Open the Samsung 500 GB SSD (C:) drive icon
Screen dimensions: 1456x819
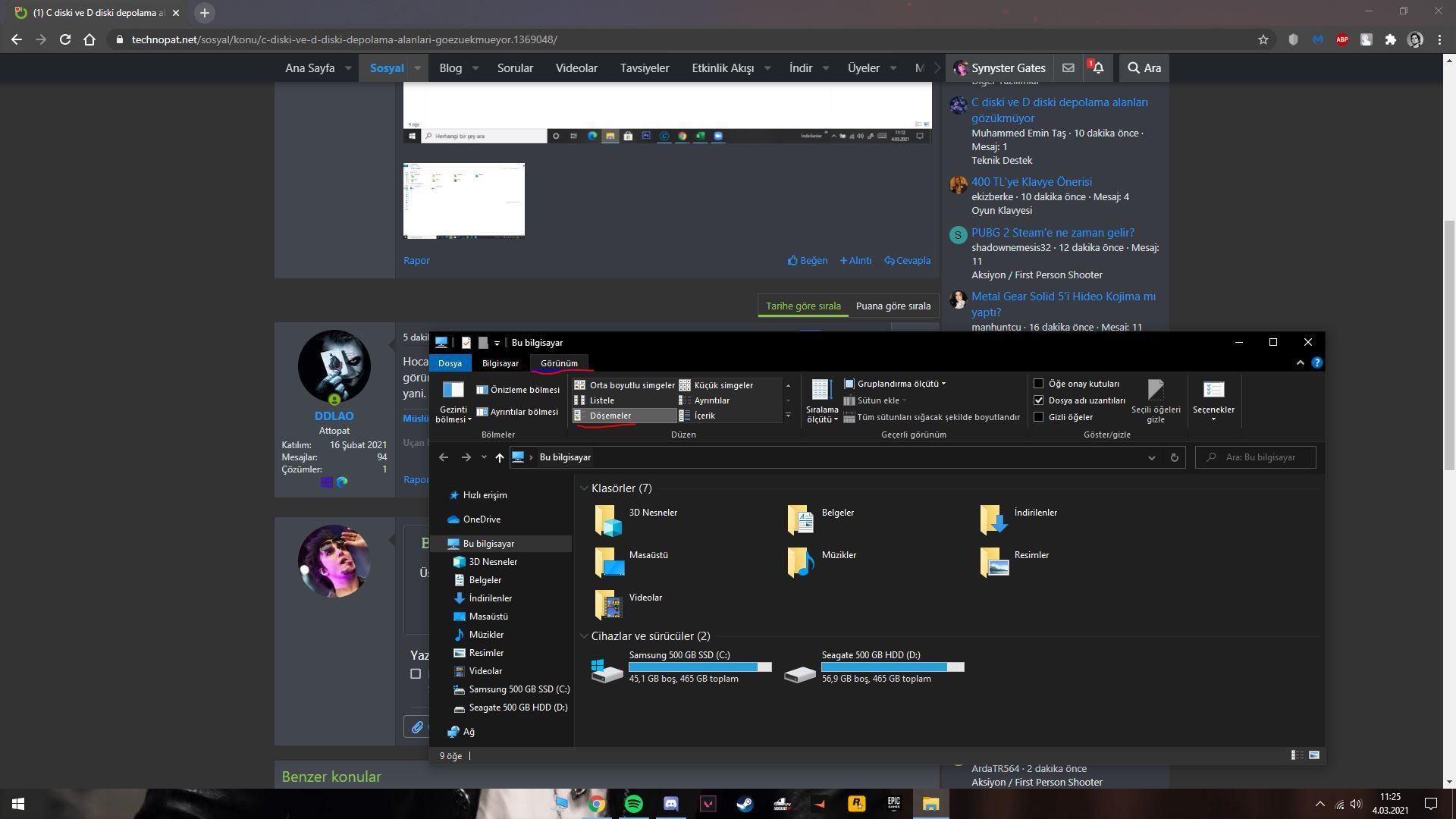pyautogui.click(x=607, y=669)
